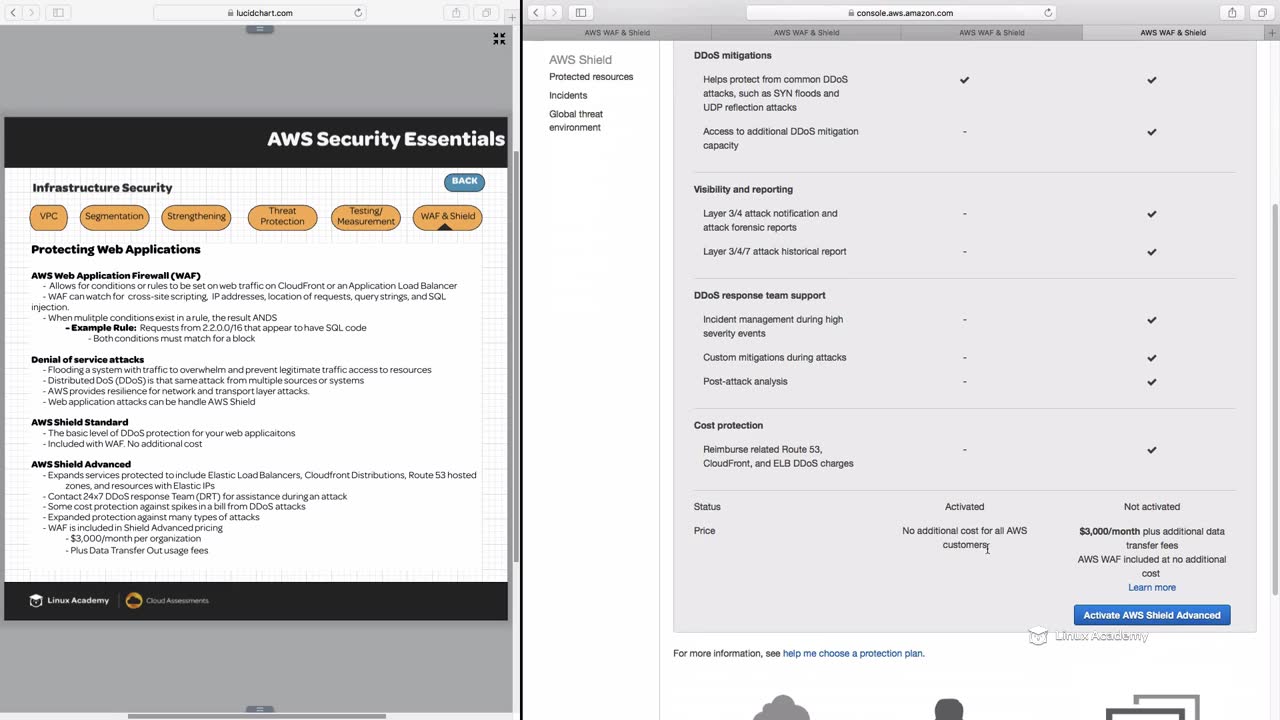
Task: Click the Not activated status text
Action: click(x=1152, y=507)
